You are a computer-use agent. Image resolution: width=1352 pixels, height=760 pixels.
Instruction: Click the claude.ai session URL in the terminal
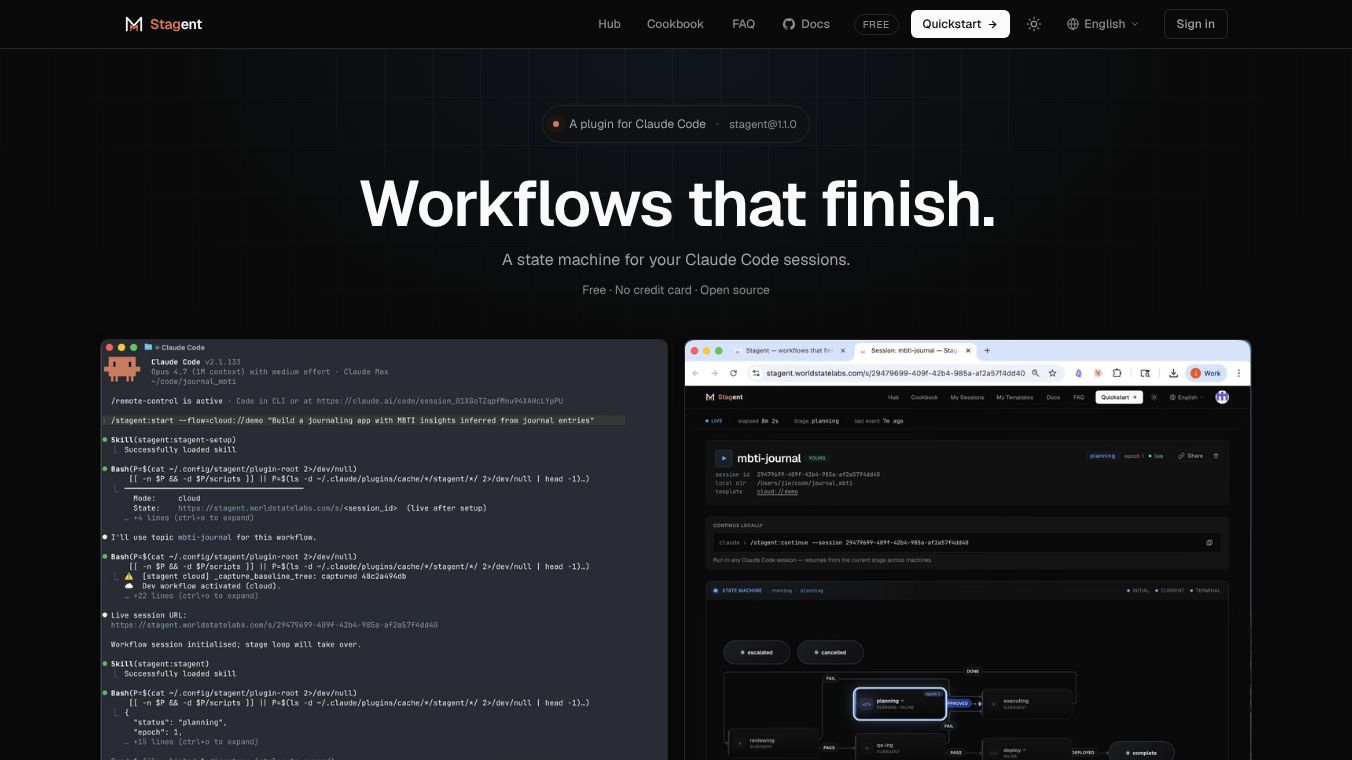point(440,401)
